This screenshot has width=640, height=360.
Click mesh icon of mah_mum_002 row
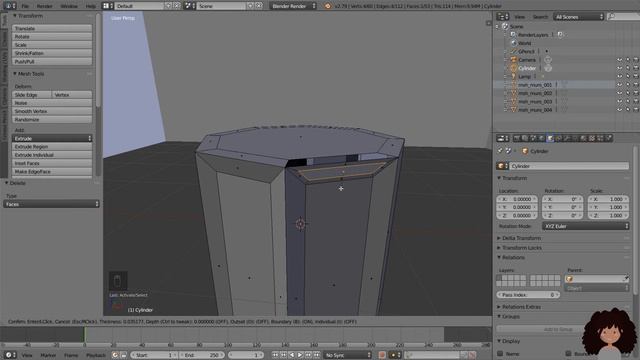click(x=513, y=93)
